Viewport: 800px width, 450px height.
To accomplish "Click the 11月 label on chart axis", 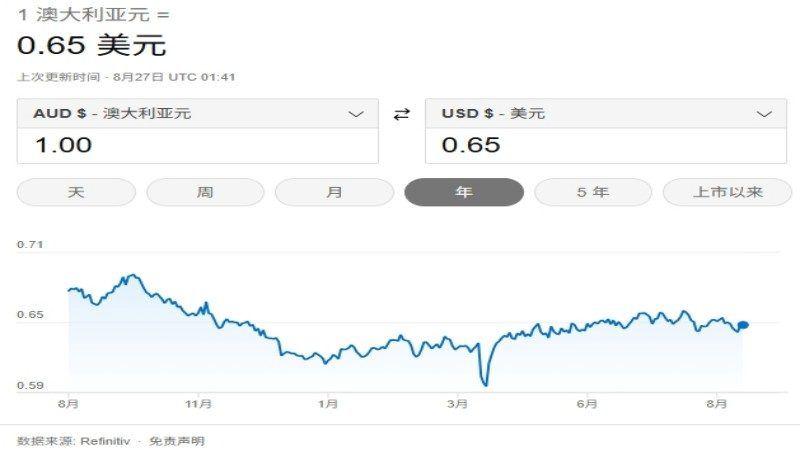I will coord(199,404).
